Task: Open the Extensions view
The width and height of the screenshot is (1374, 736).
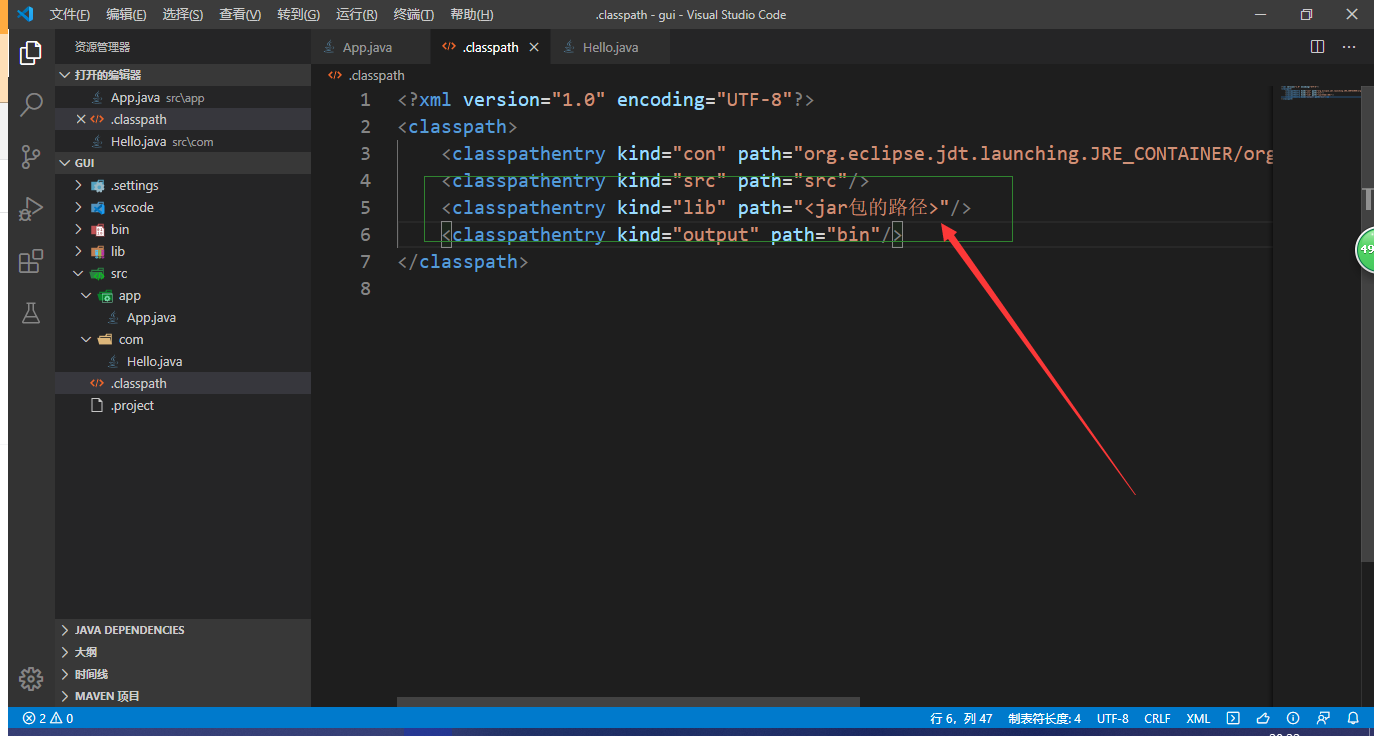Action: pyautogui.click(x=30, y=261)
